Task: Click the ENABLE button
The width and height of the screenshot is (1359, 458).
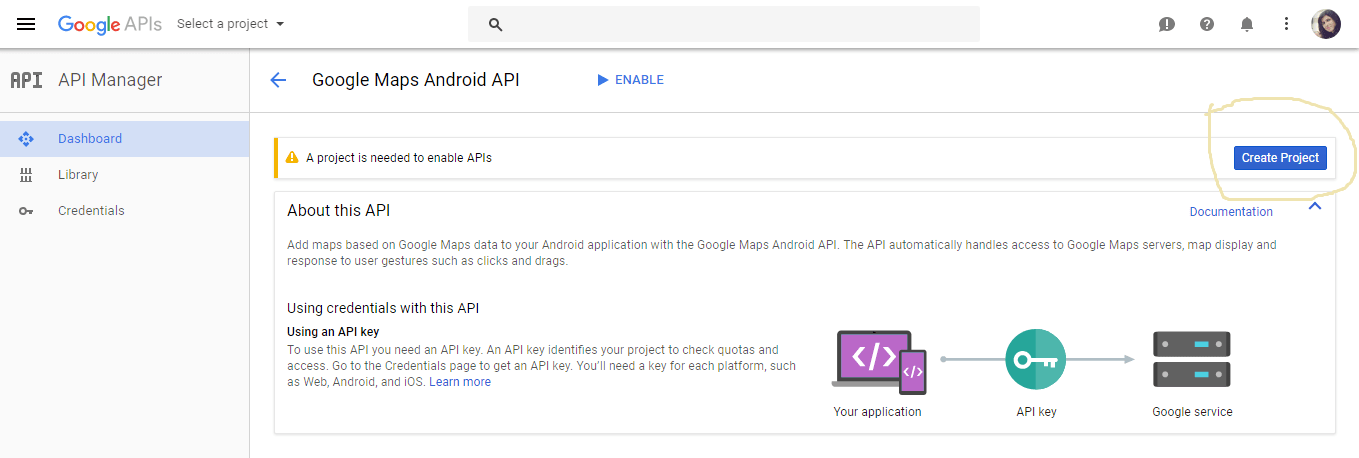Action: [x=630, y=80]
